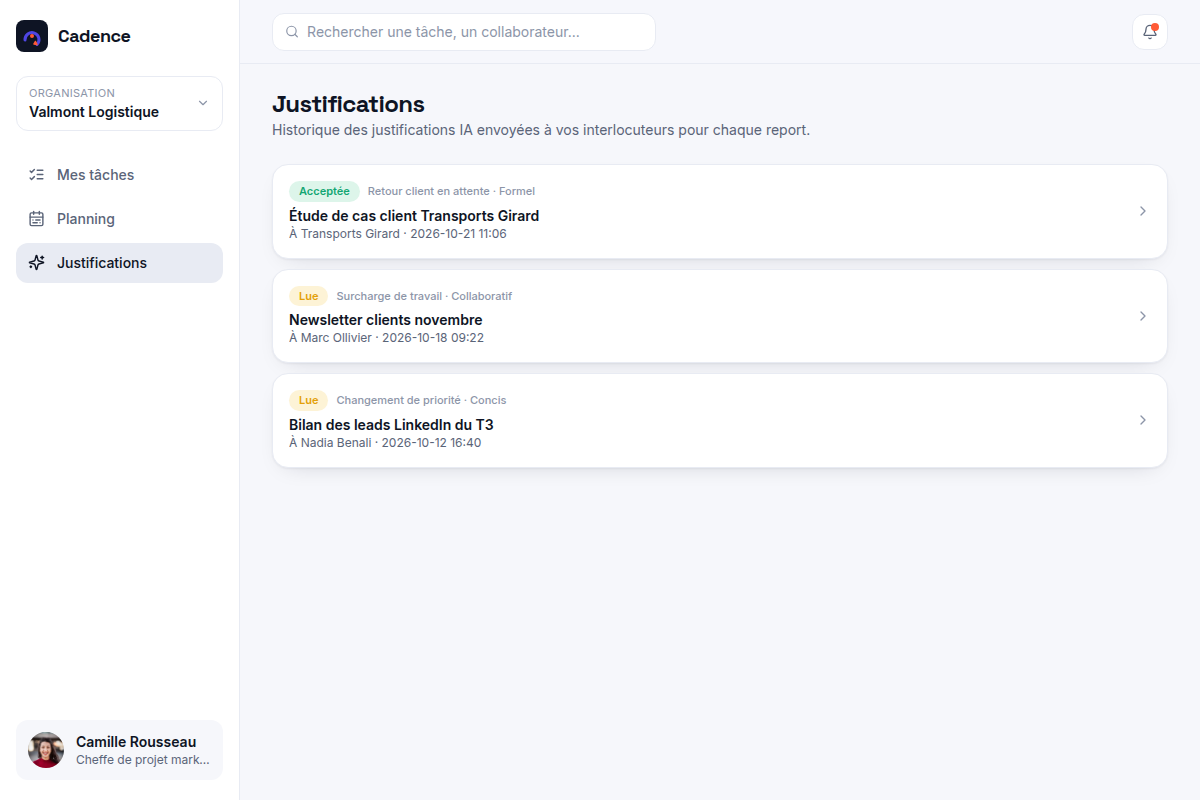
Task: Click "Changement de priorité · Concis" text
Action: point(421,400)
